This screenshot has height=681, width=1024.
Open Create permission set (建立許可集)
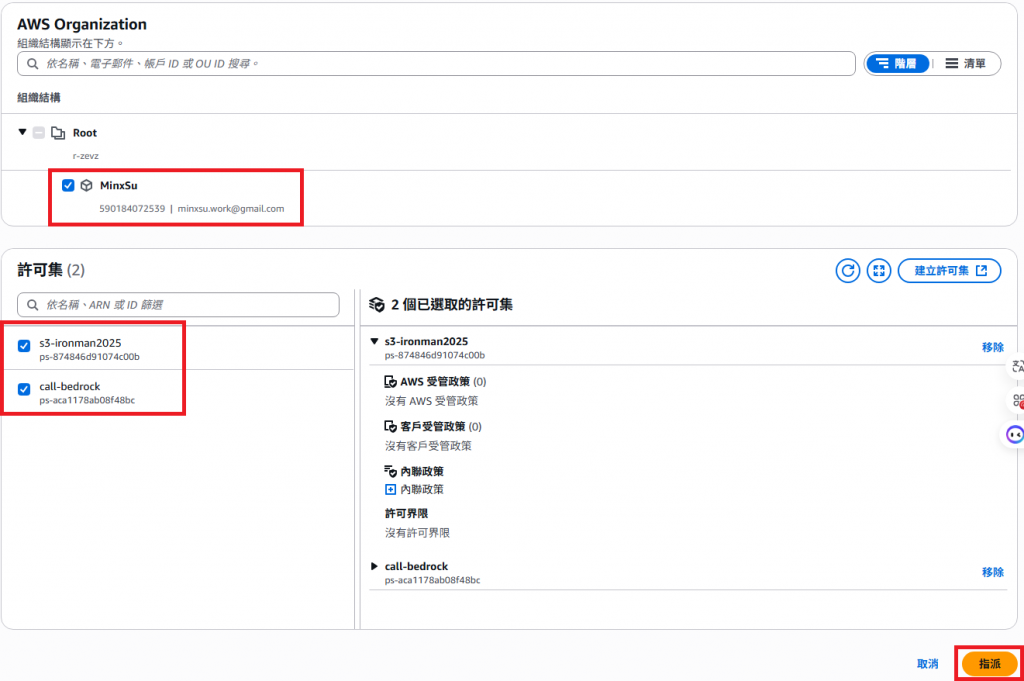[950, 270]
